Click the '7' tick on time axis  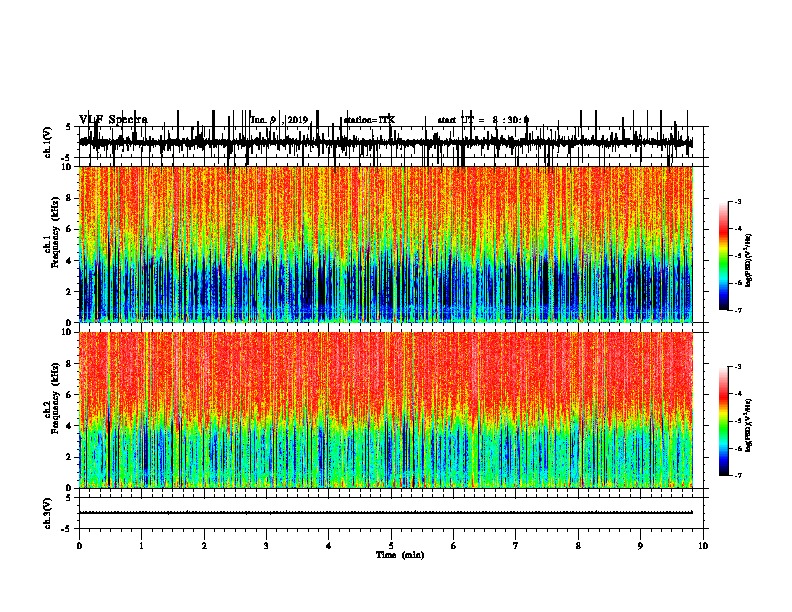tap(516, 546)
